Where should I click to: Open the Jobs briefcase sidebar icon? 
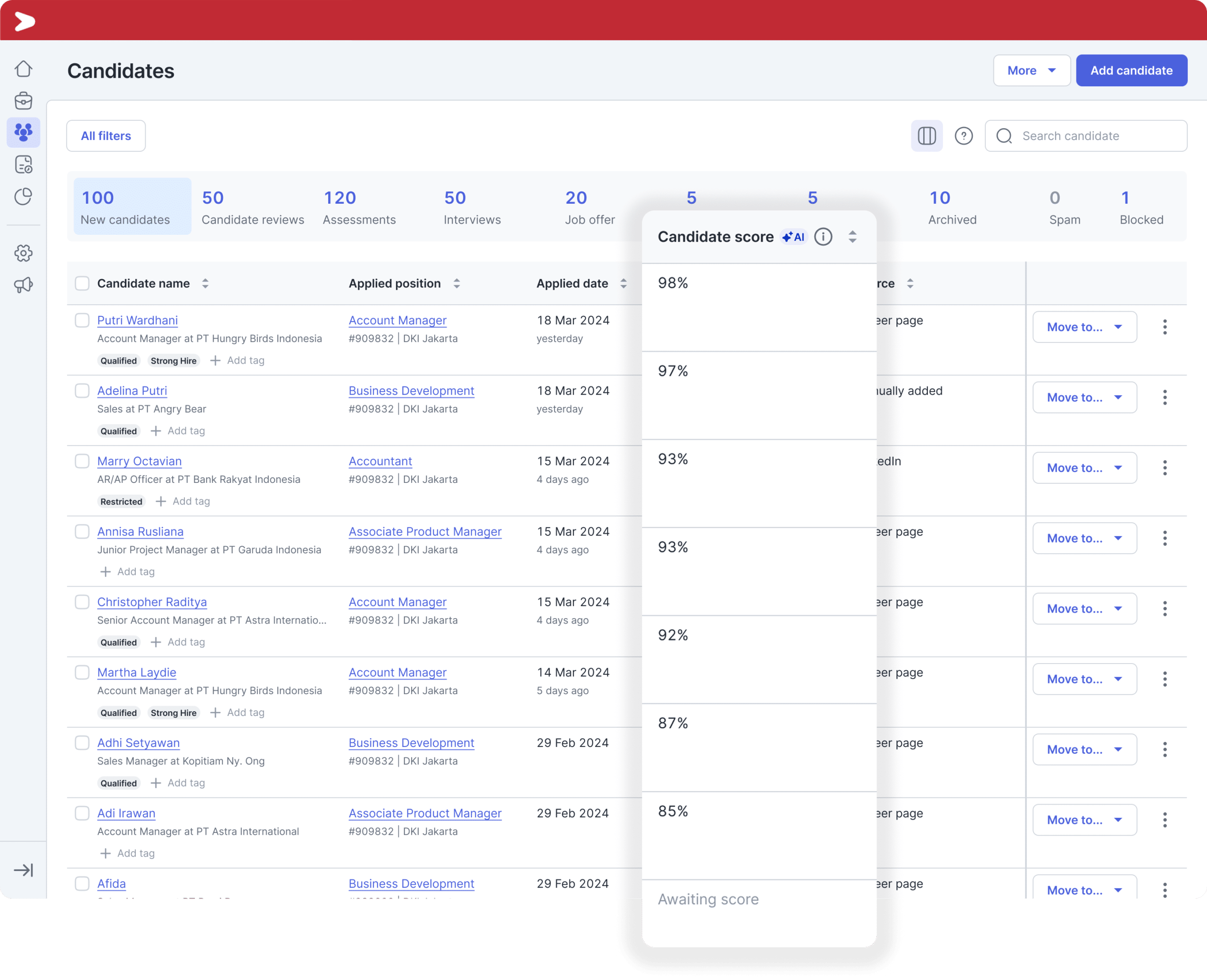[23, 101]
